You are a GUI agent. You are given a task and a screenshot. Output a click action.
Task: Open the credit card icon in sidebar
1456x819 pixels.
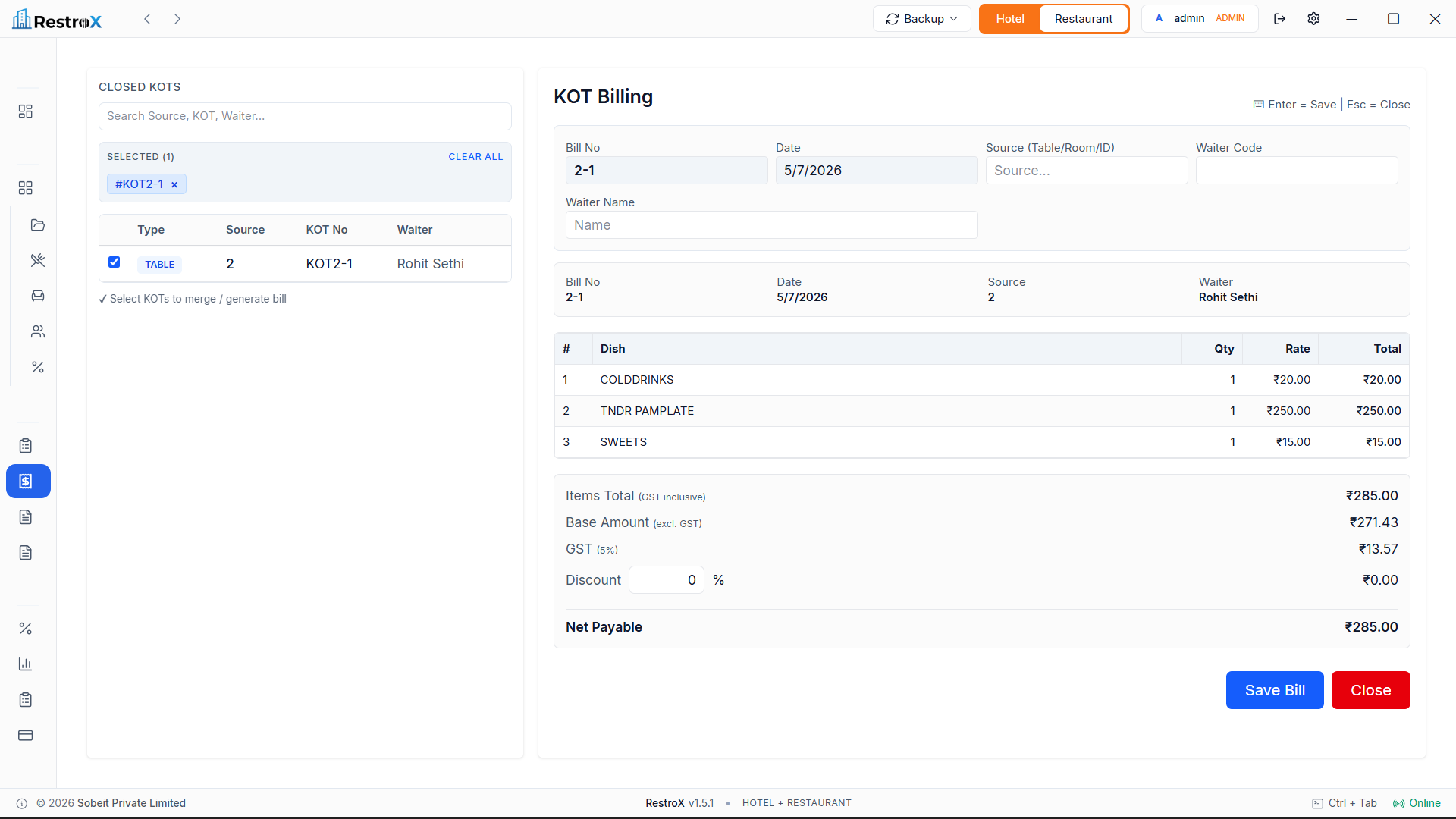tap(26, 736)
